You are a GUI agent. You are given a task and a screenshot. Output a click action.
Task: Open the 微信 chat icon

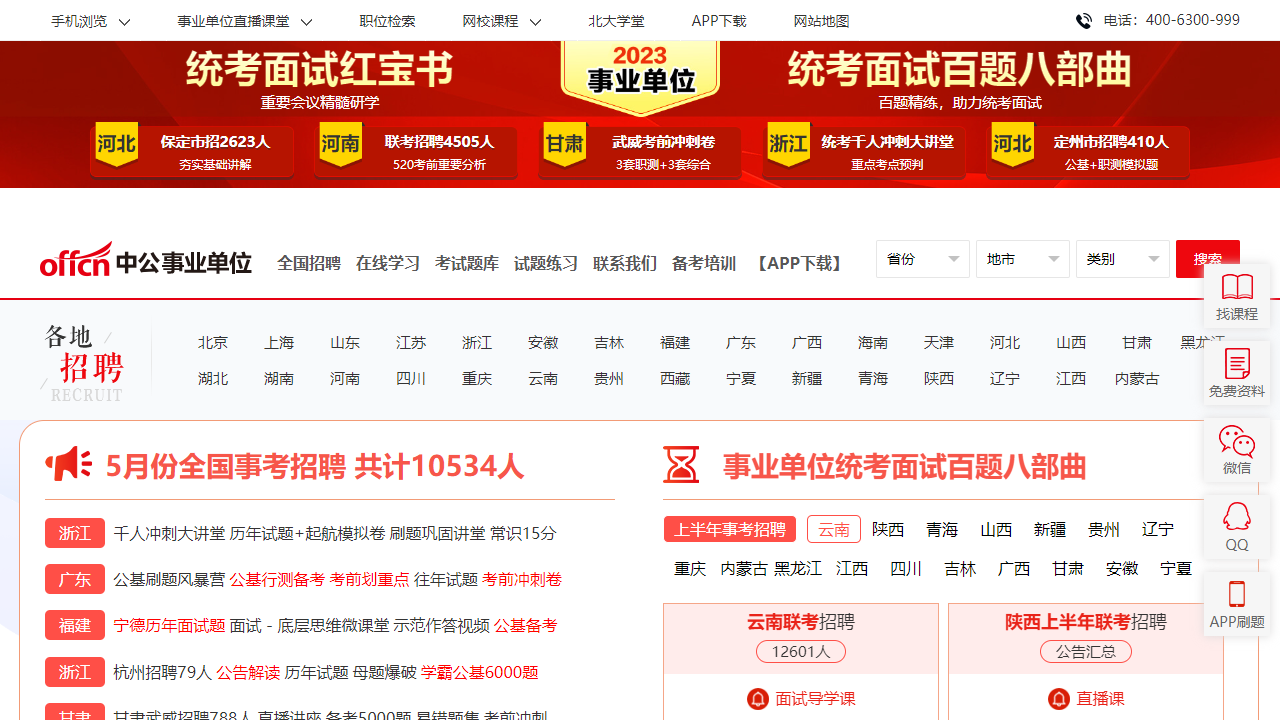pos(1237,450)
